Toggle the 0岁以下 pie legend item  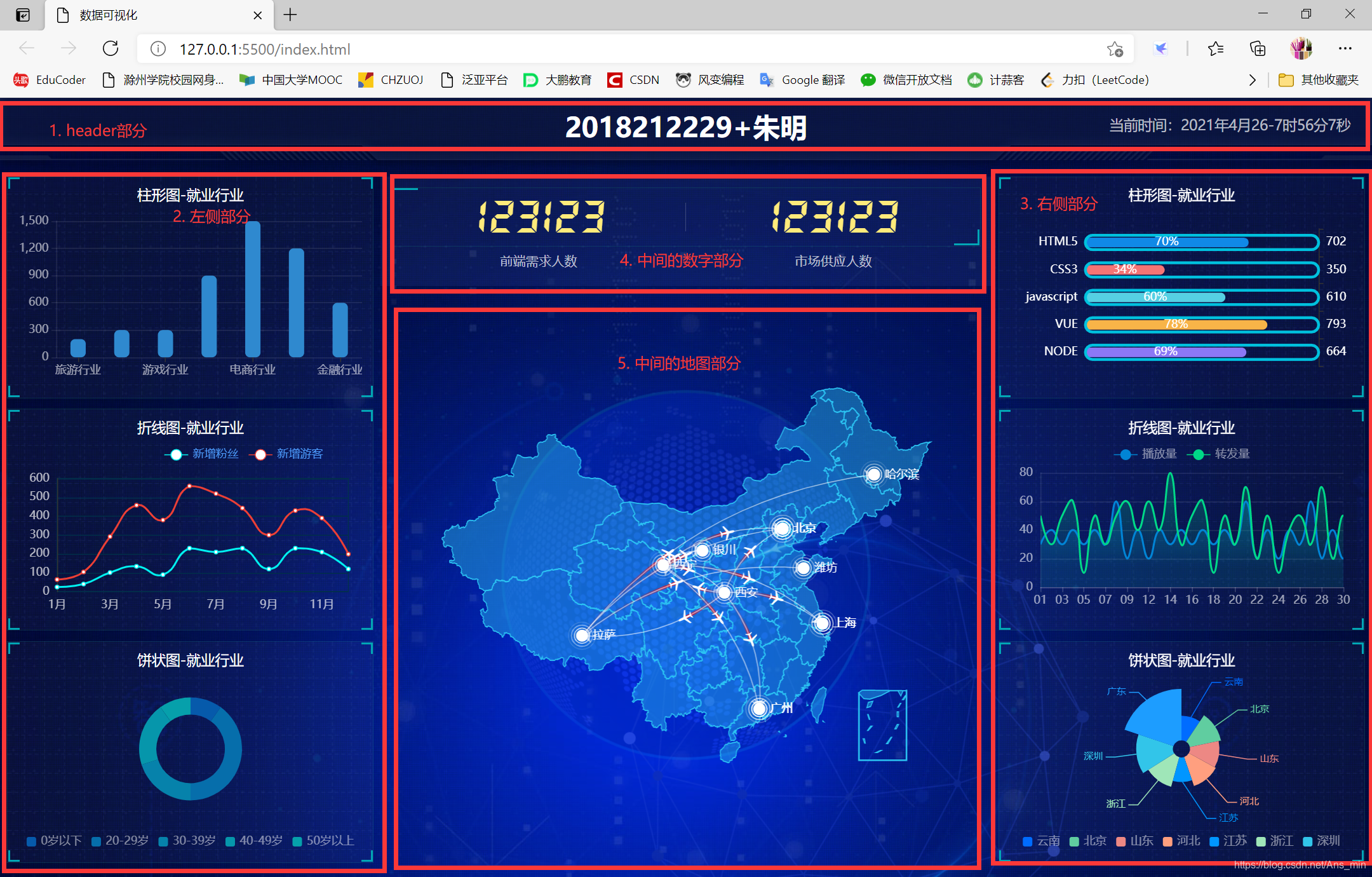(55, 841)
